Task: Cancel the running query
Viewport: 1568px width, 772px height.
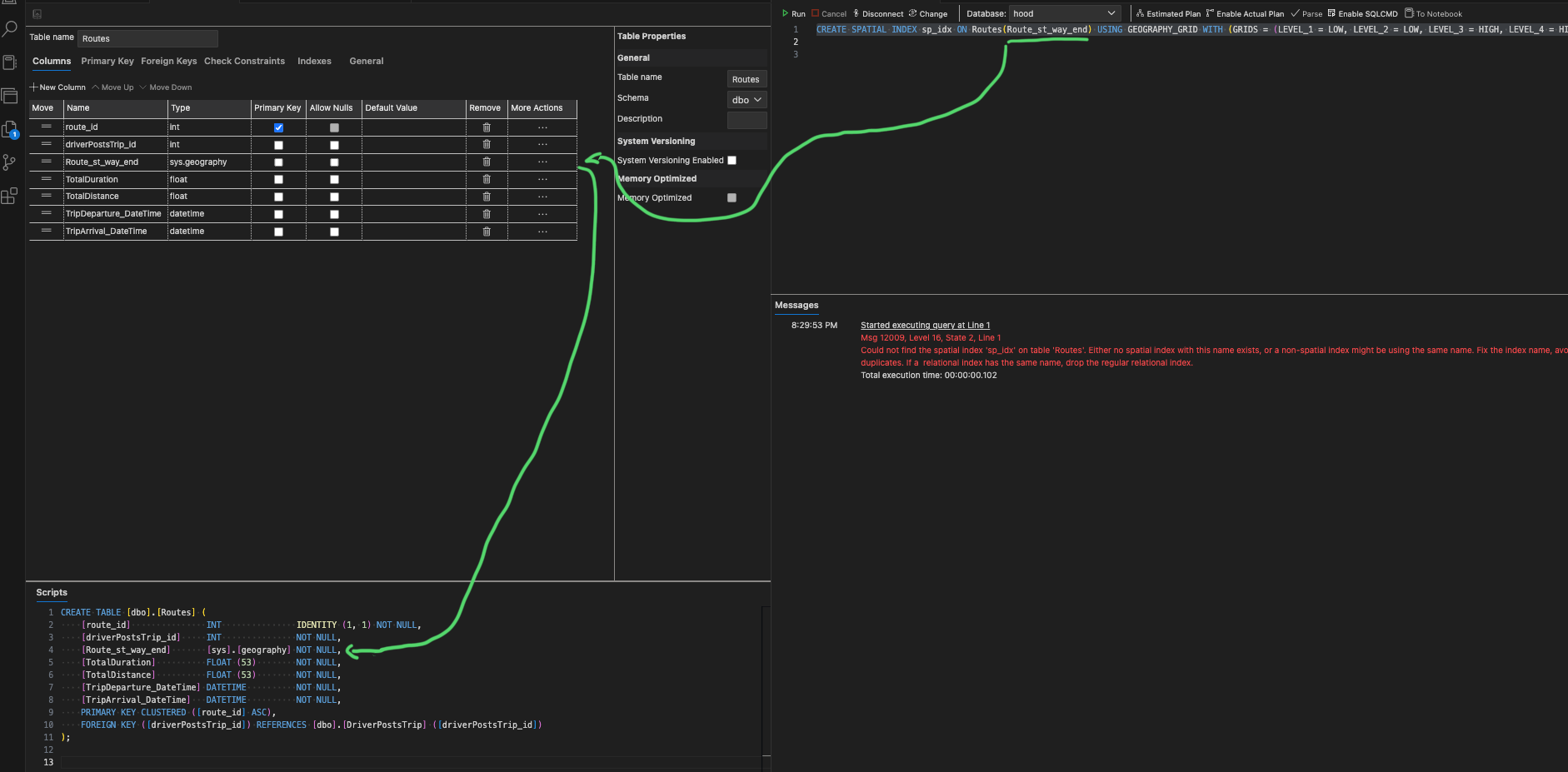Action: click(829, 13)
